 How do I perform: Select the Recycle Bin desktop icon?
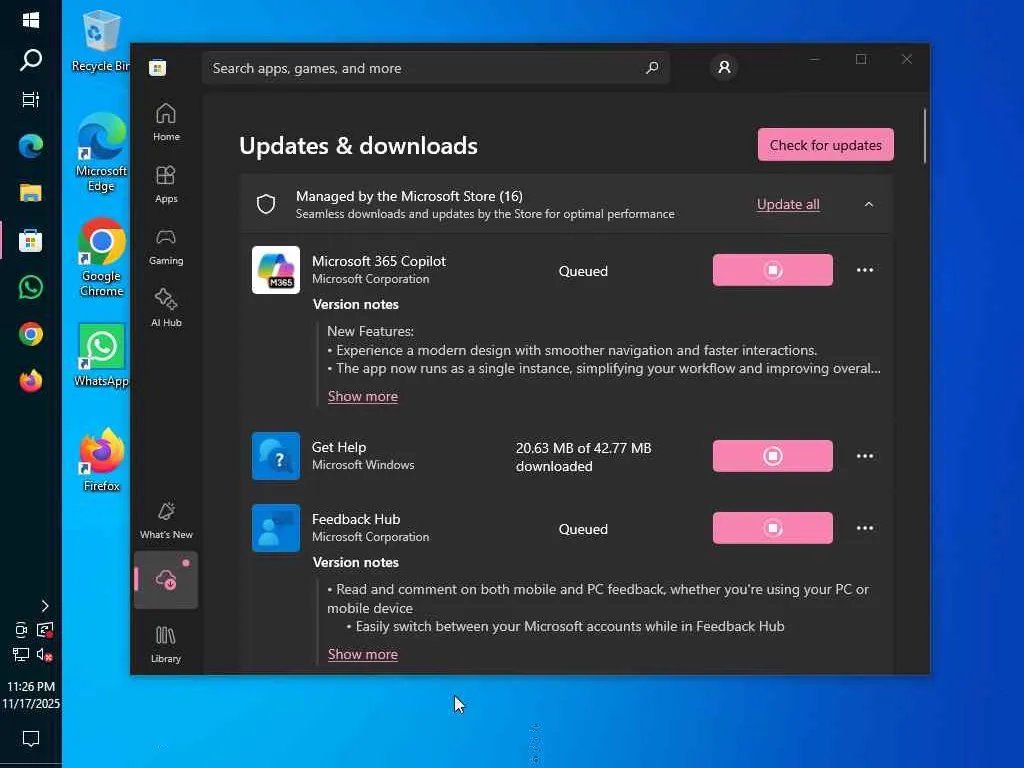tap(101, 40)
